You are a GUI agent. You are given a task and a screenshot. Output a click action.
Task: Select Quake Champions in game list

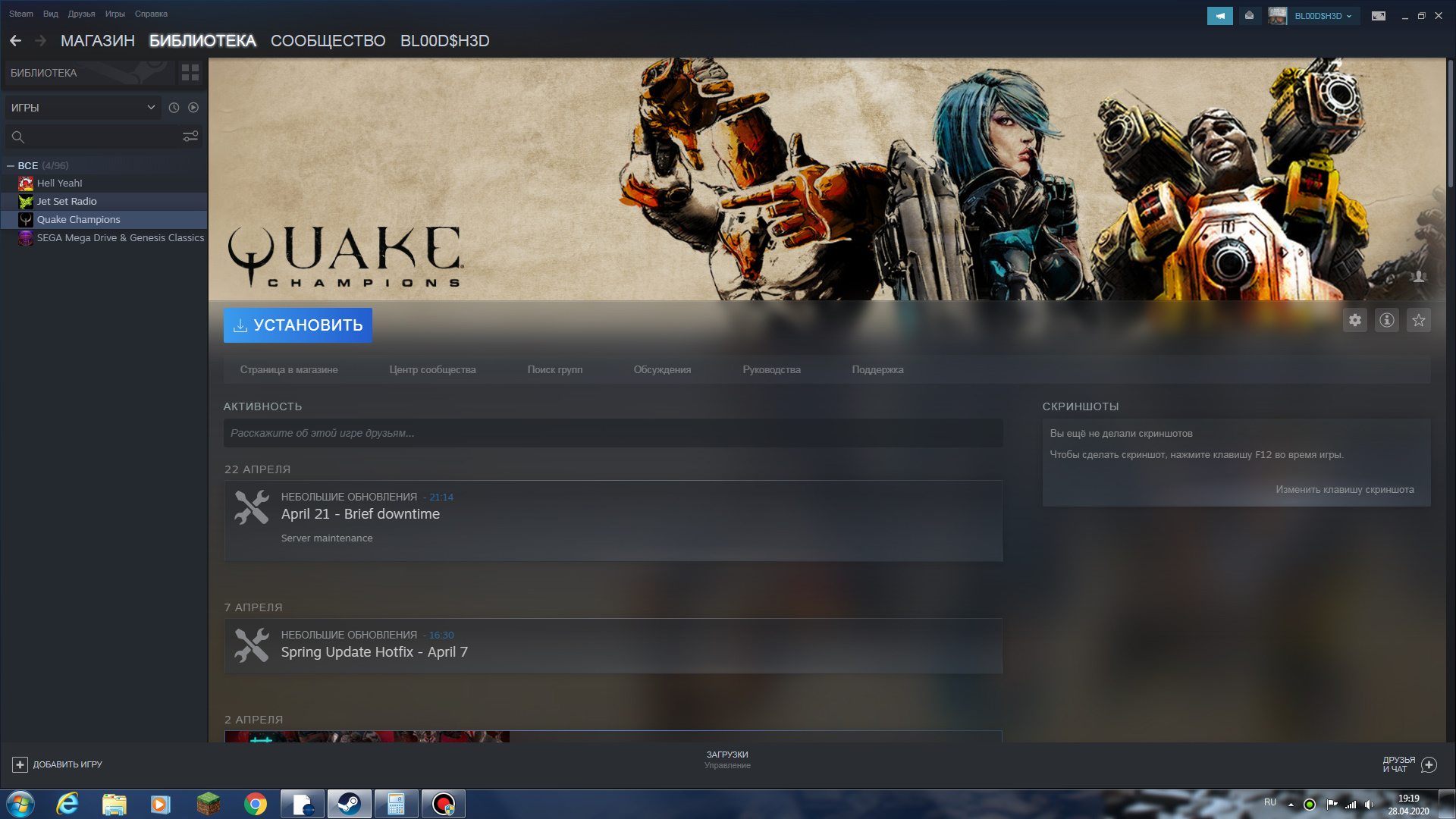tap(104, 220)
